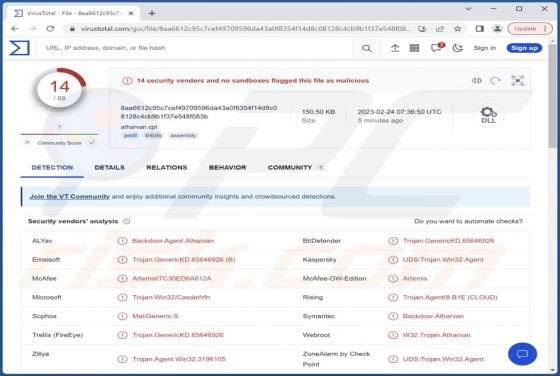Bookmark the page with star icon
This screenshot has width=560, height=376.
(458, 29)
